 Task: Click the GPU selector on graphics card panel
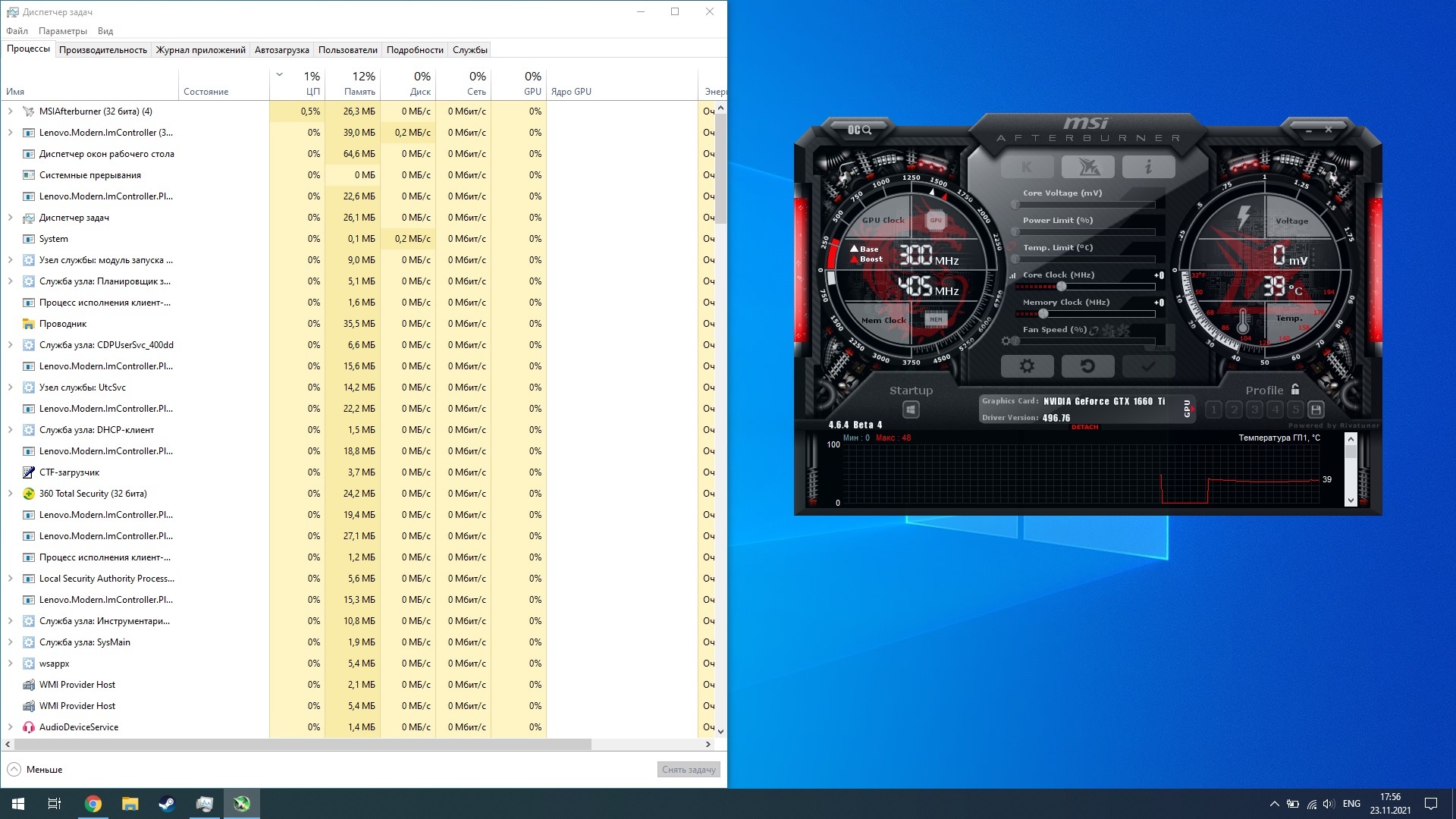[x=1188, y=409]
